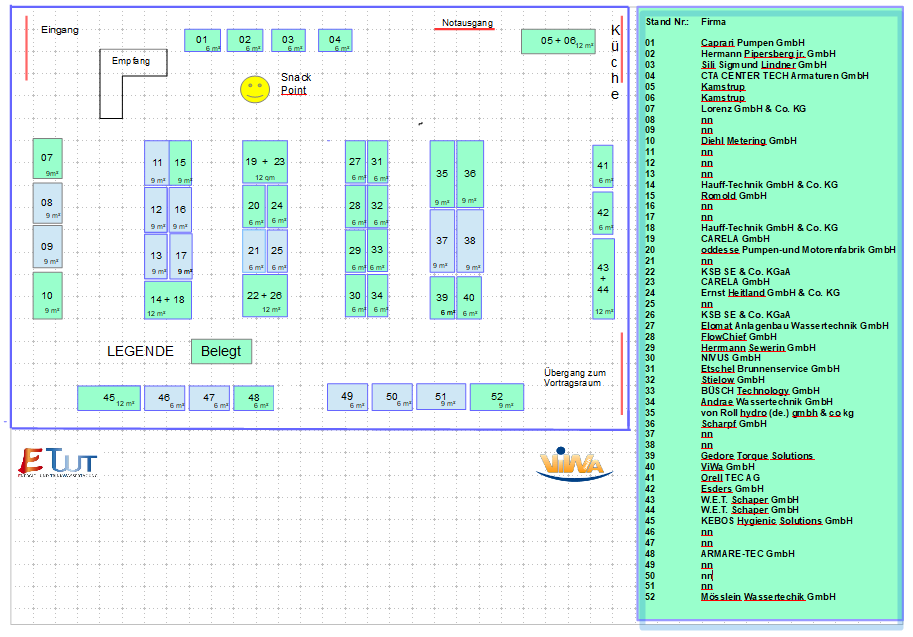
Task: Select booth 40
Action: coord(469,298)
